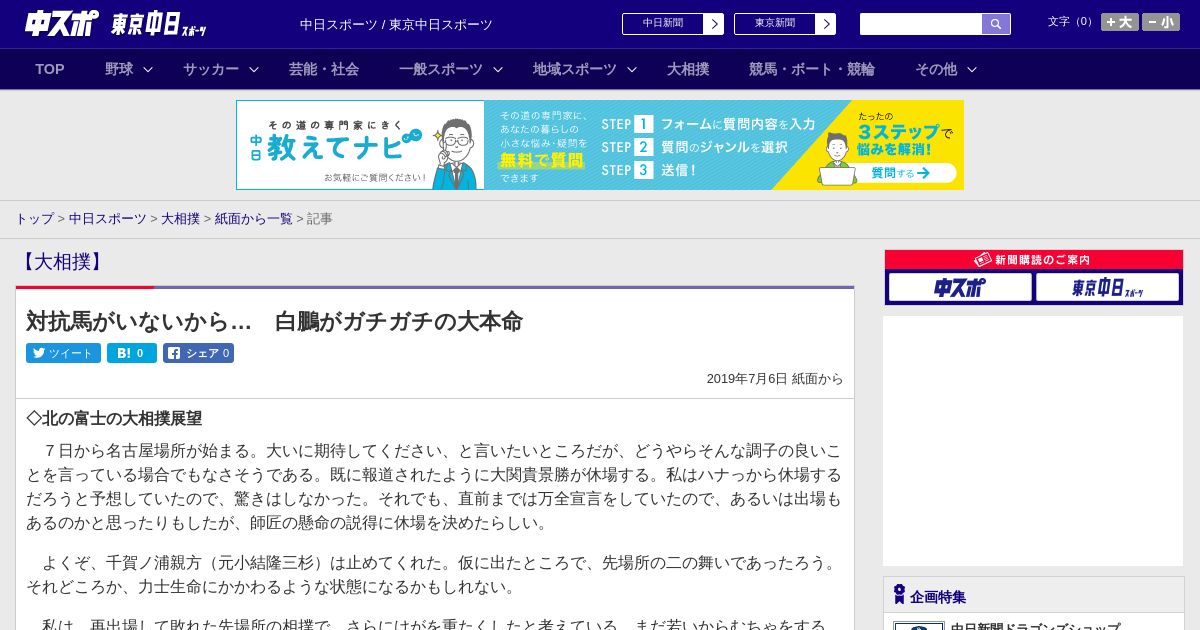Image resolution: width=1200 pixels, height=630 pixels.
Task: Click the search magnifier button
Action: (x=996, y=24)
